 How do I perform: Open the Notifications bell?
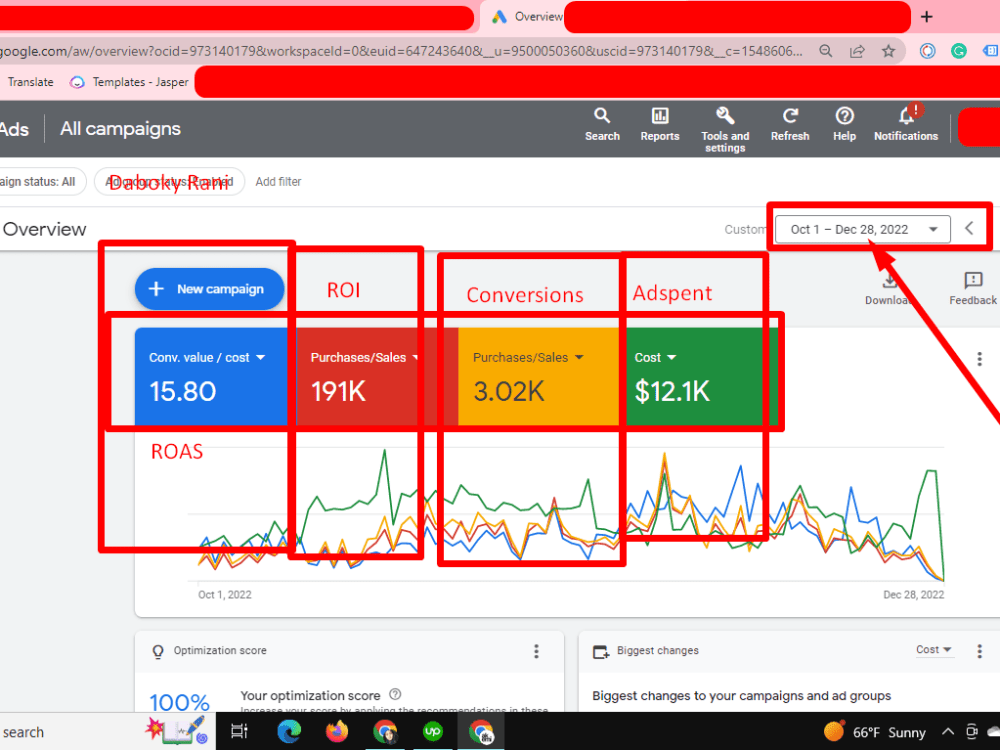[906, 124]
